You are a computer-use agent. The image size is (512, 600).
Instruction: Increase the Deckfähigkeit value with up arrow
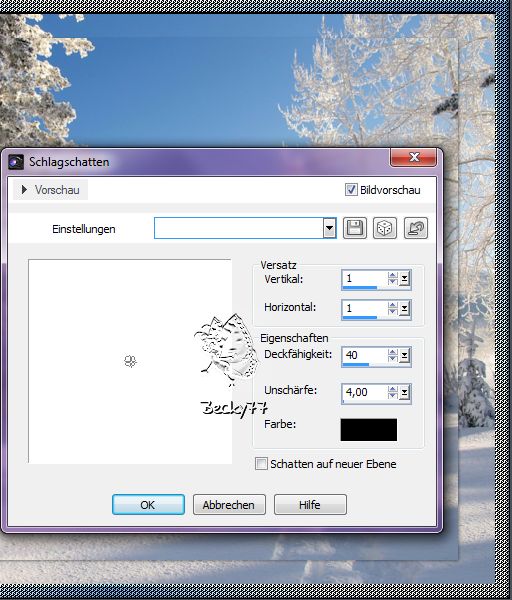pos(392,352)
